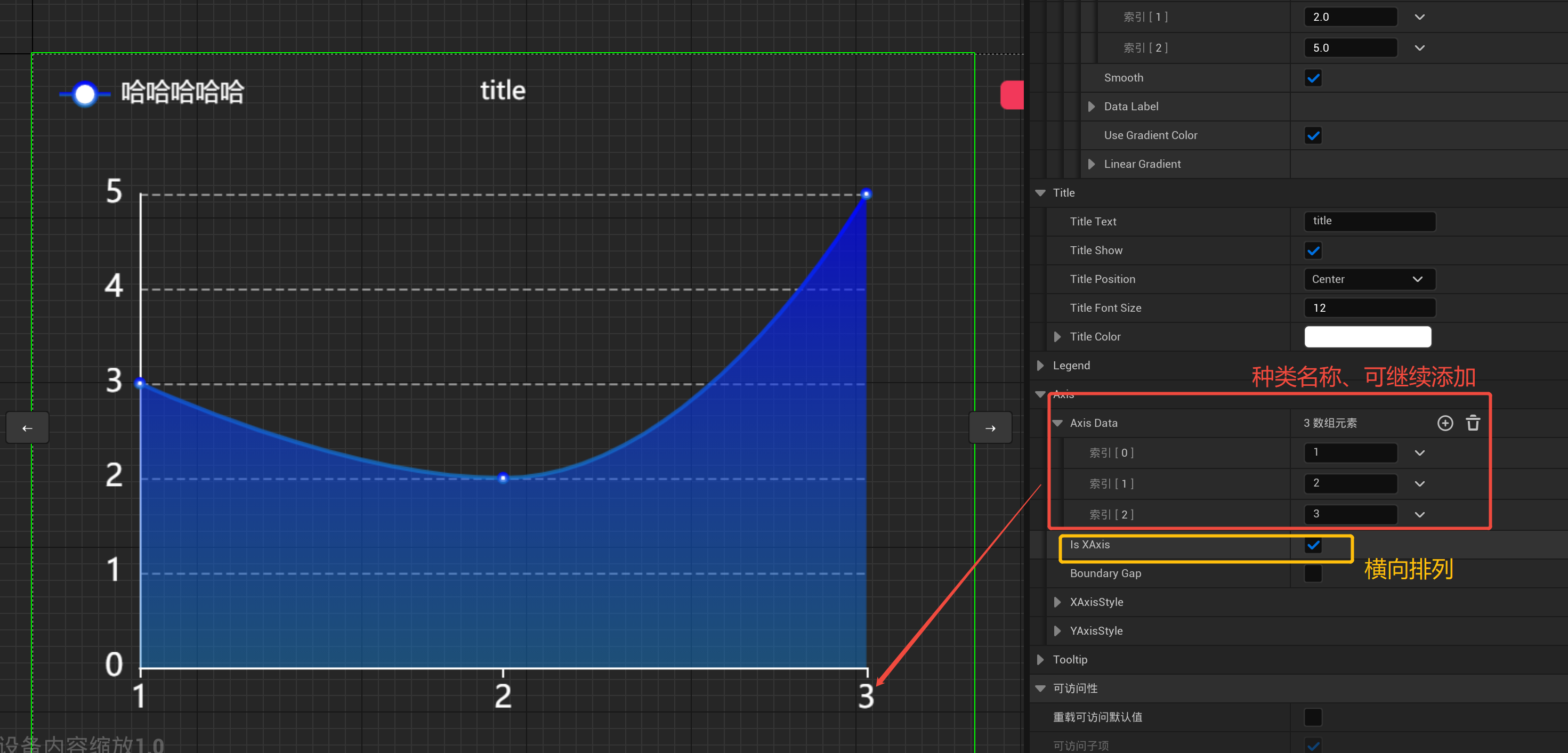The image size is (1568, 753).
Task: Expand the Linear Gradient settings
Action: click(1092, 164)
